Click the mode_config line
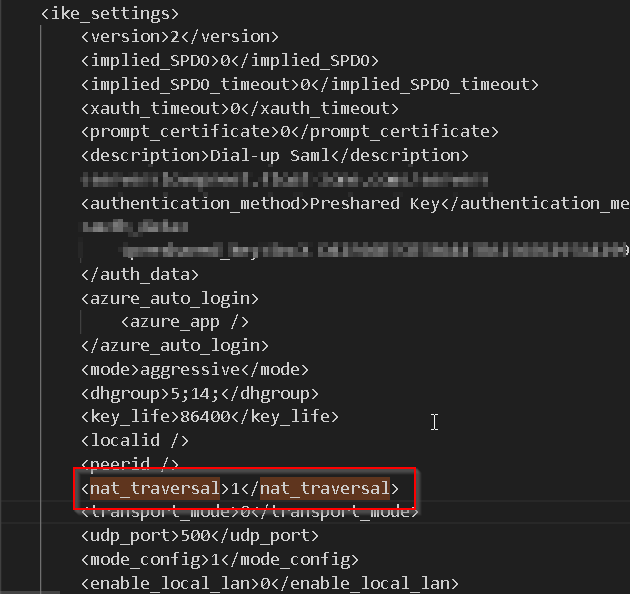 (220, 559)
